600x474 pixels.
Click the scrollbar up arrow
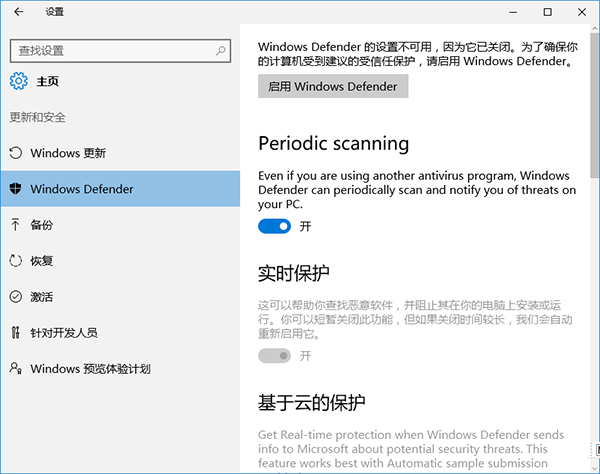point(595,29)
